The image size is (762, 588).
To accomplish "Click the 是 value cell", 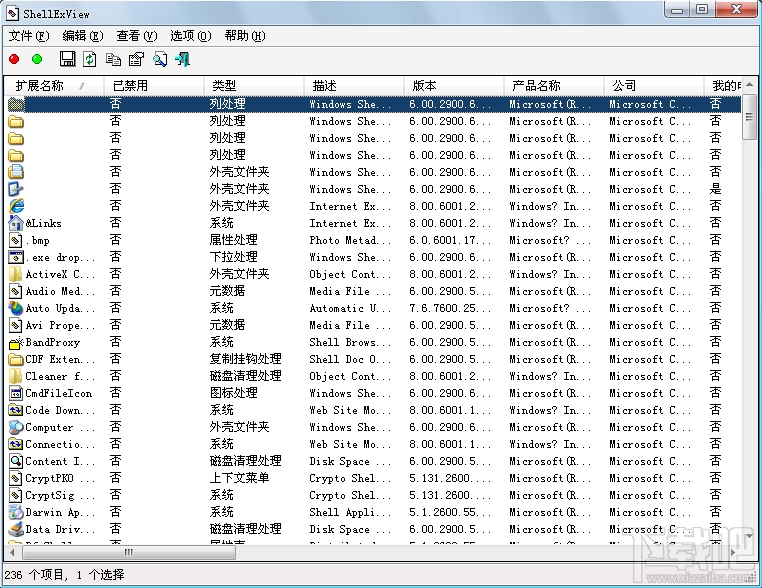I will 715,189.
